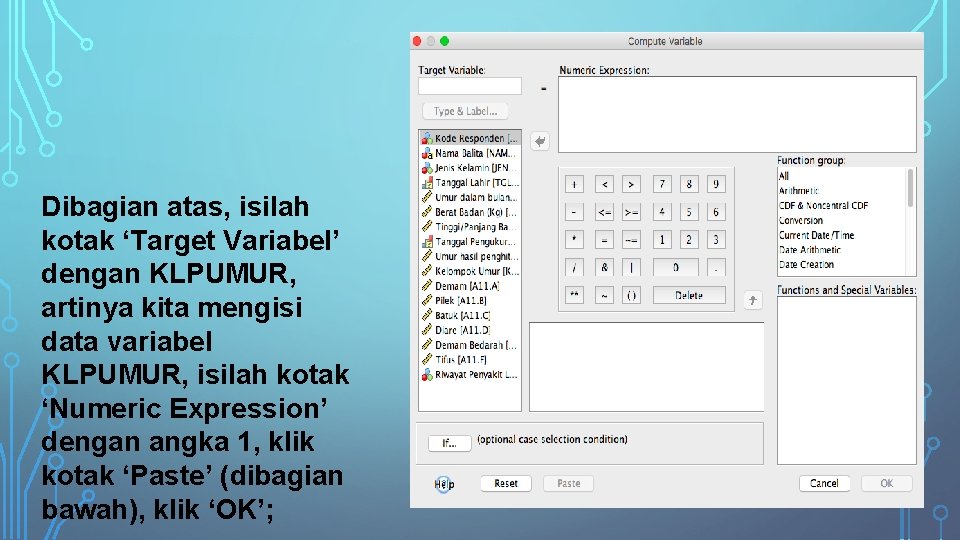The height and width of the screenshot is (540, 960).
Task: Choose Date Creation function group
Action: click(842, 264)
